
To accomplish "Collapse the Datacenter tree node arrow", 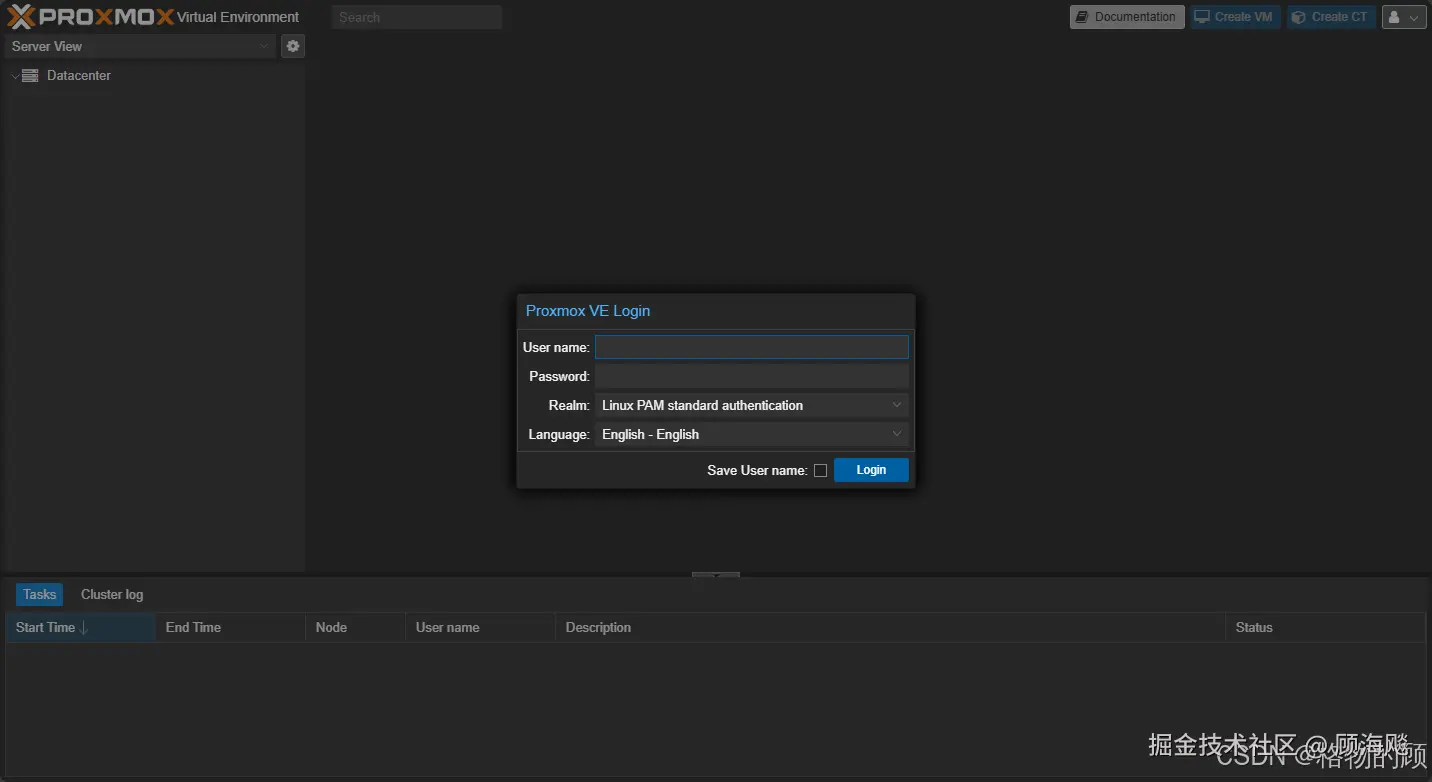I will (x=14, y=76).
